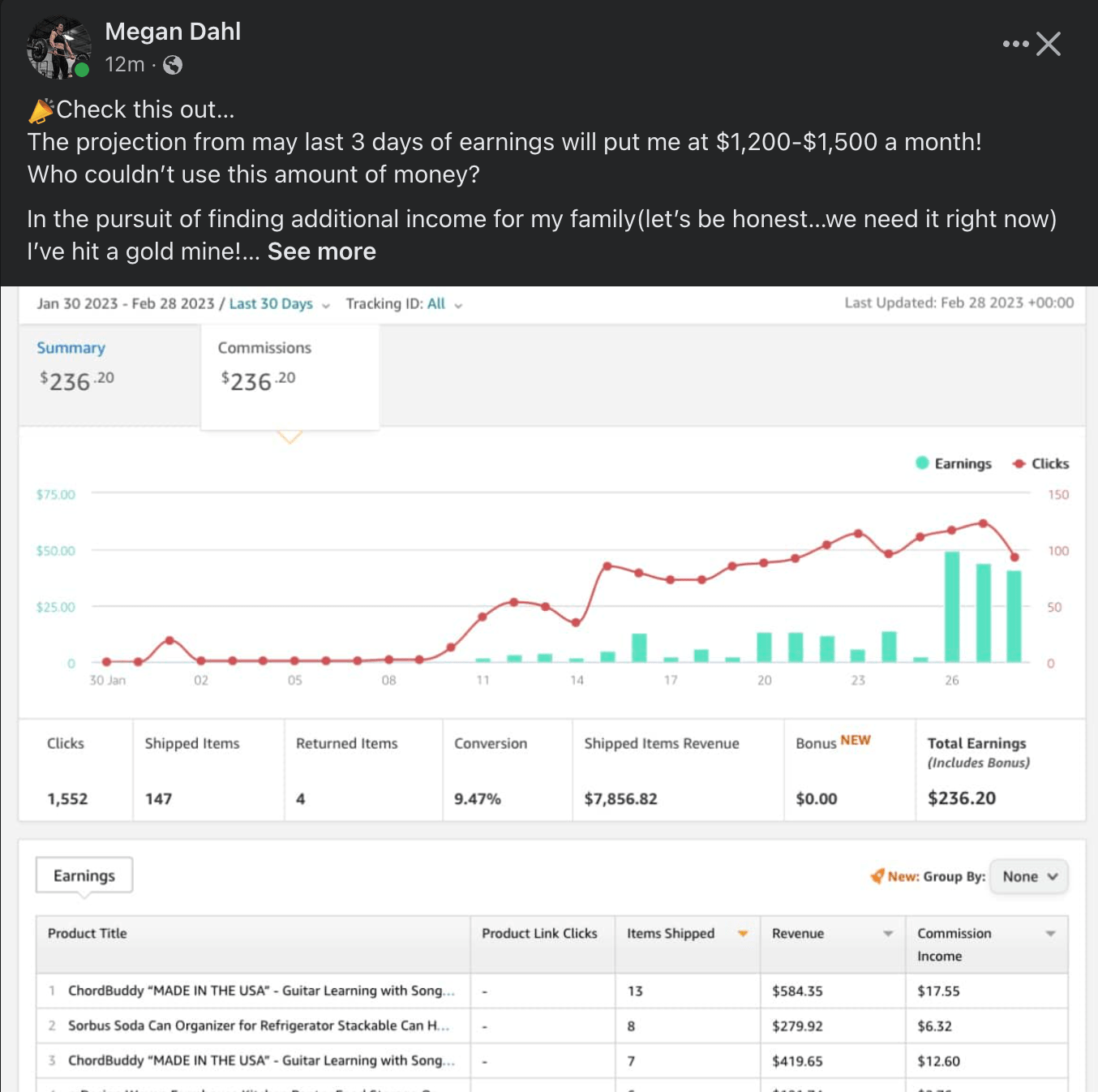Sort by the Revenue column arrow
This screenshot has width=1098, height=1092.
coord(888,934)
